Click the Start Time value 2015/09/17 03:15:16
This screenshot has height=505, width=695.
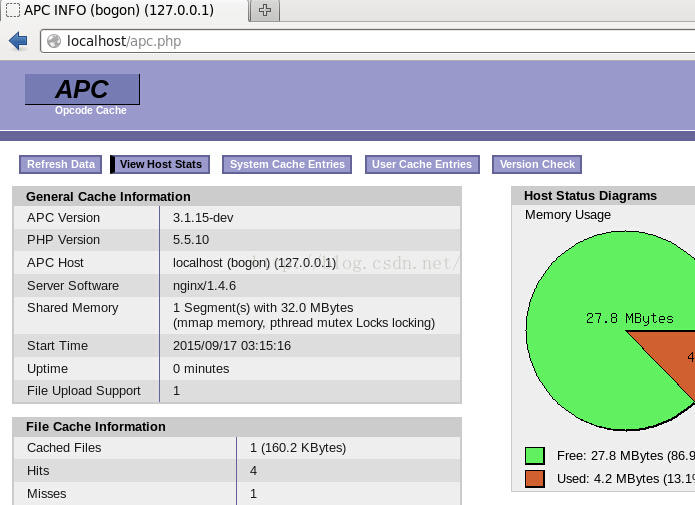(232, 346)
